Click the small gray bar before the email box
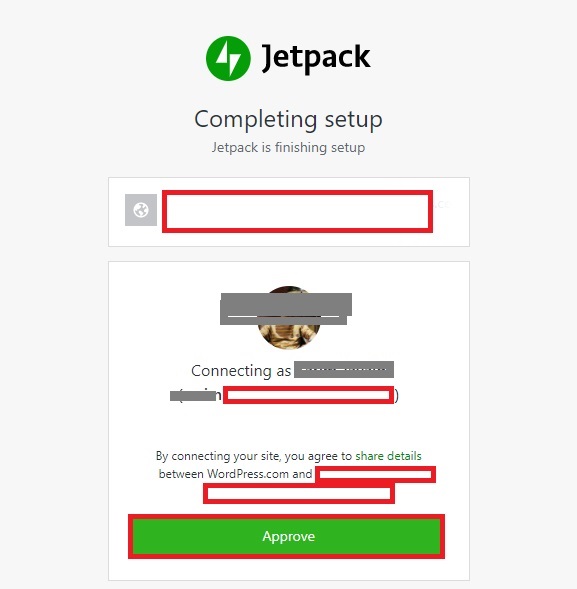 (195, 396)
